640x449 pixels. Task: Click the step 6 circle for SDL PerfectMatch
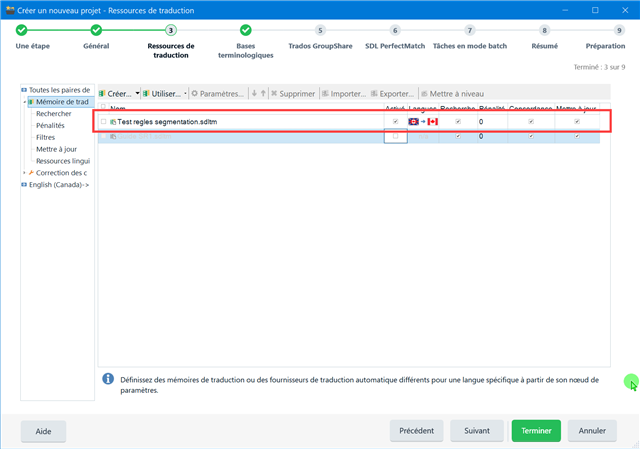coord(395,30)
